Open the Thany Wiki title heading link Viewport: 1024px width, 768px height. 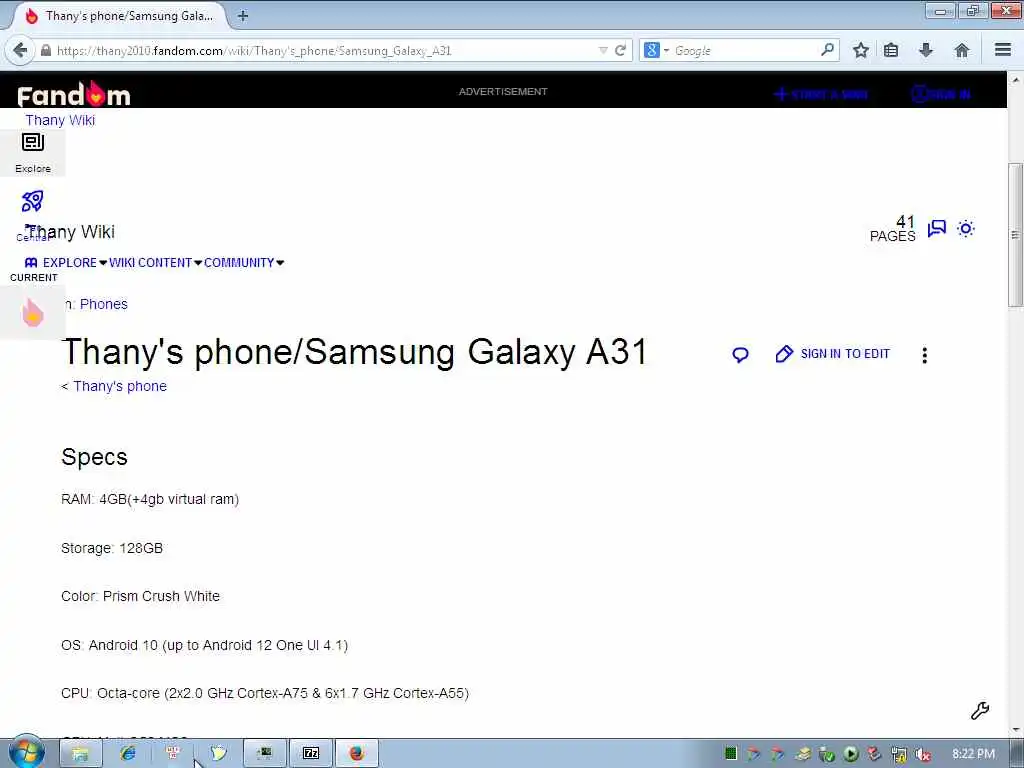pyautogui.click(x=71, y=232)
